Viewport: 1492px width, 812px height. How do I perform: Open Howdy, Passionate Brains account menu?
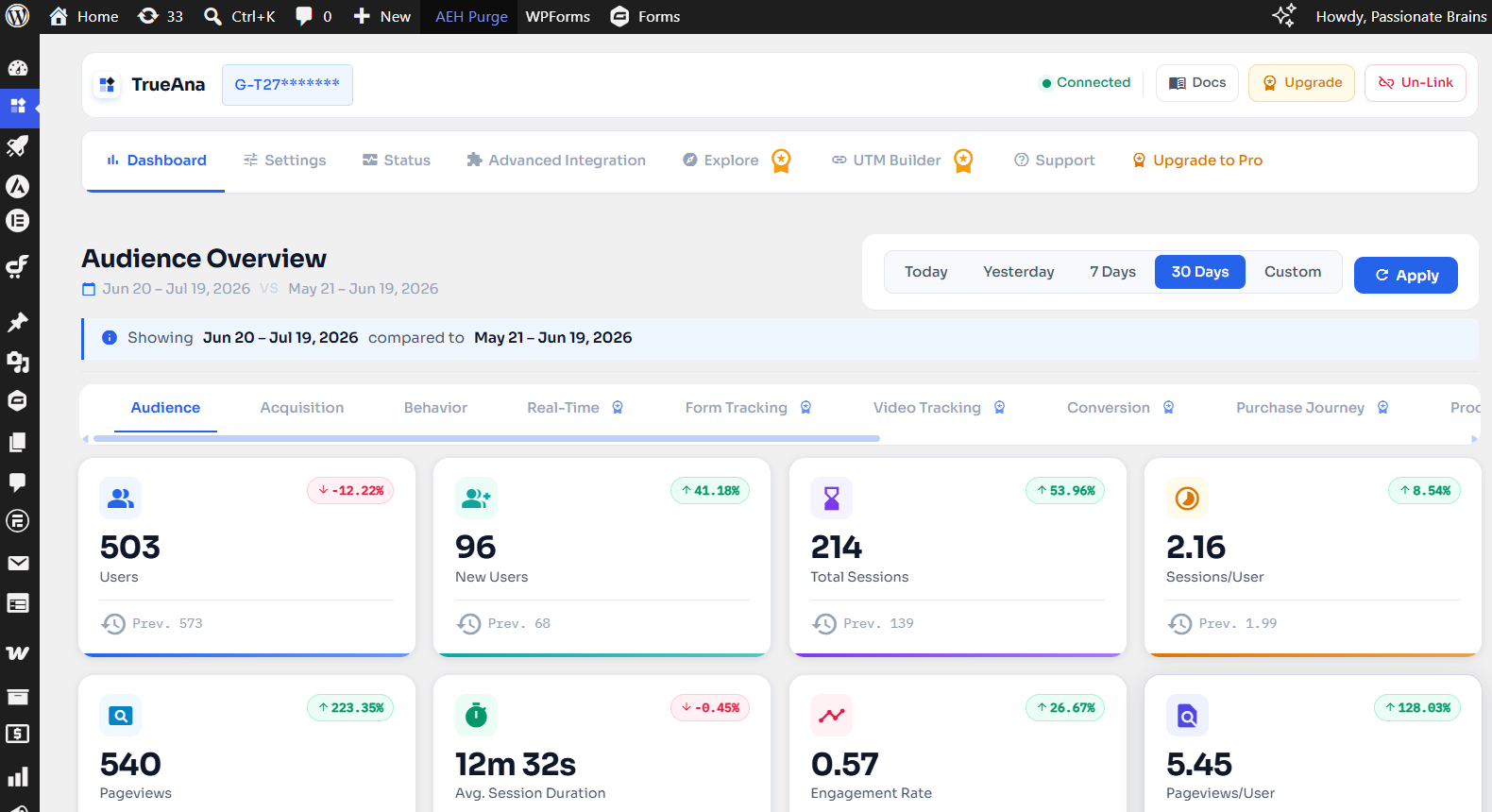coord(1401,16)
